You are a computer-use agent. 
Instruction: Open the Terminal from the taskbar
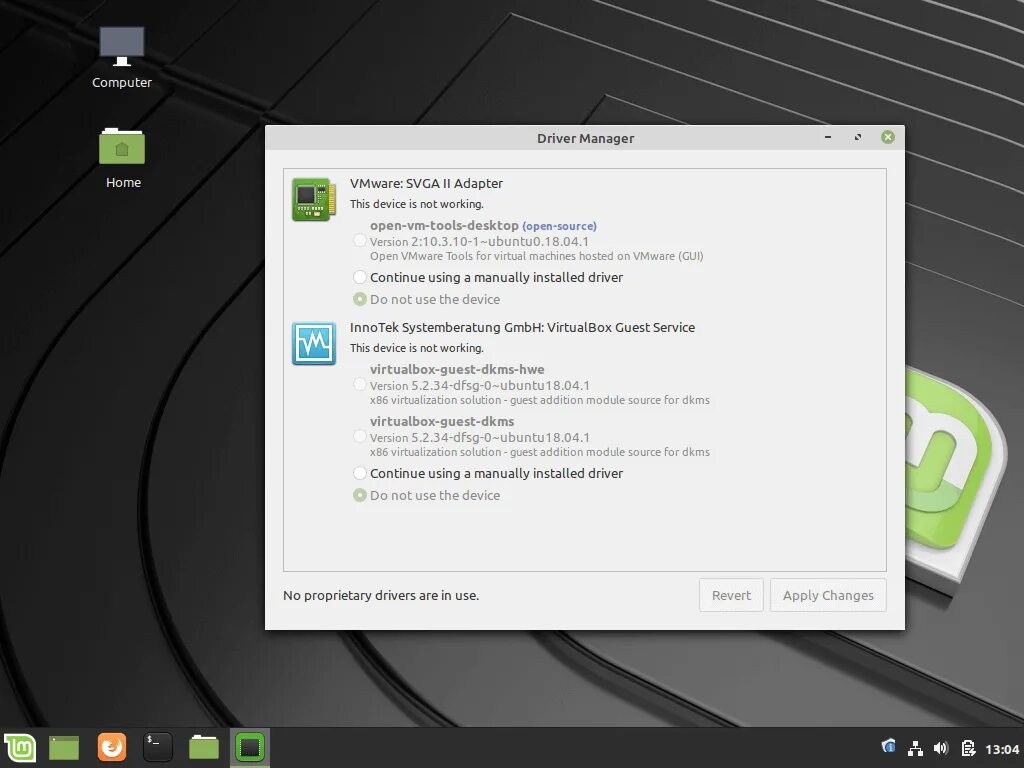click(x=158, y=746)
